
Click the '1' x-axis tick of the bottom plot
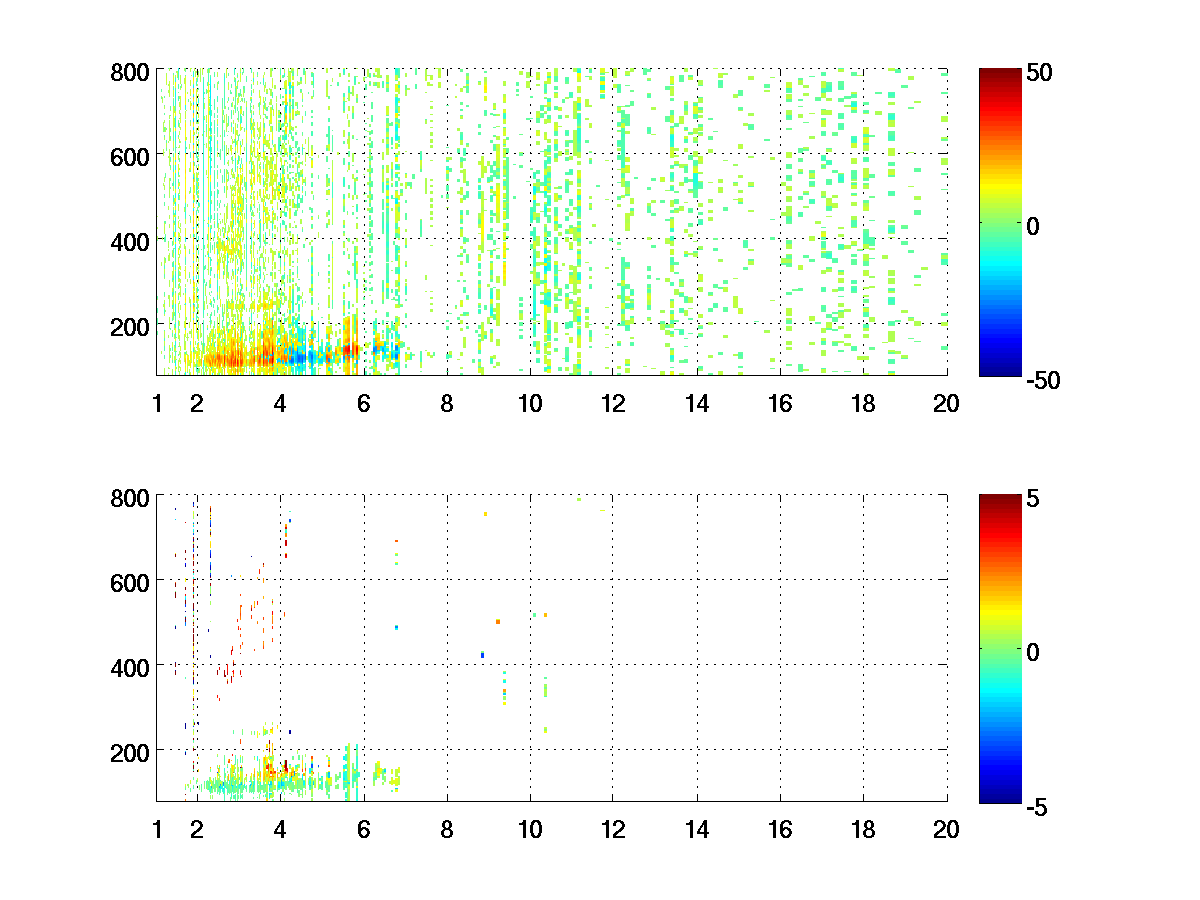click(x=157, y=829)
